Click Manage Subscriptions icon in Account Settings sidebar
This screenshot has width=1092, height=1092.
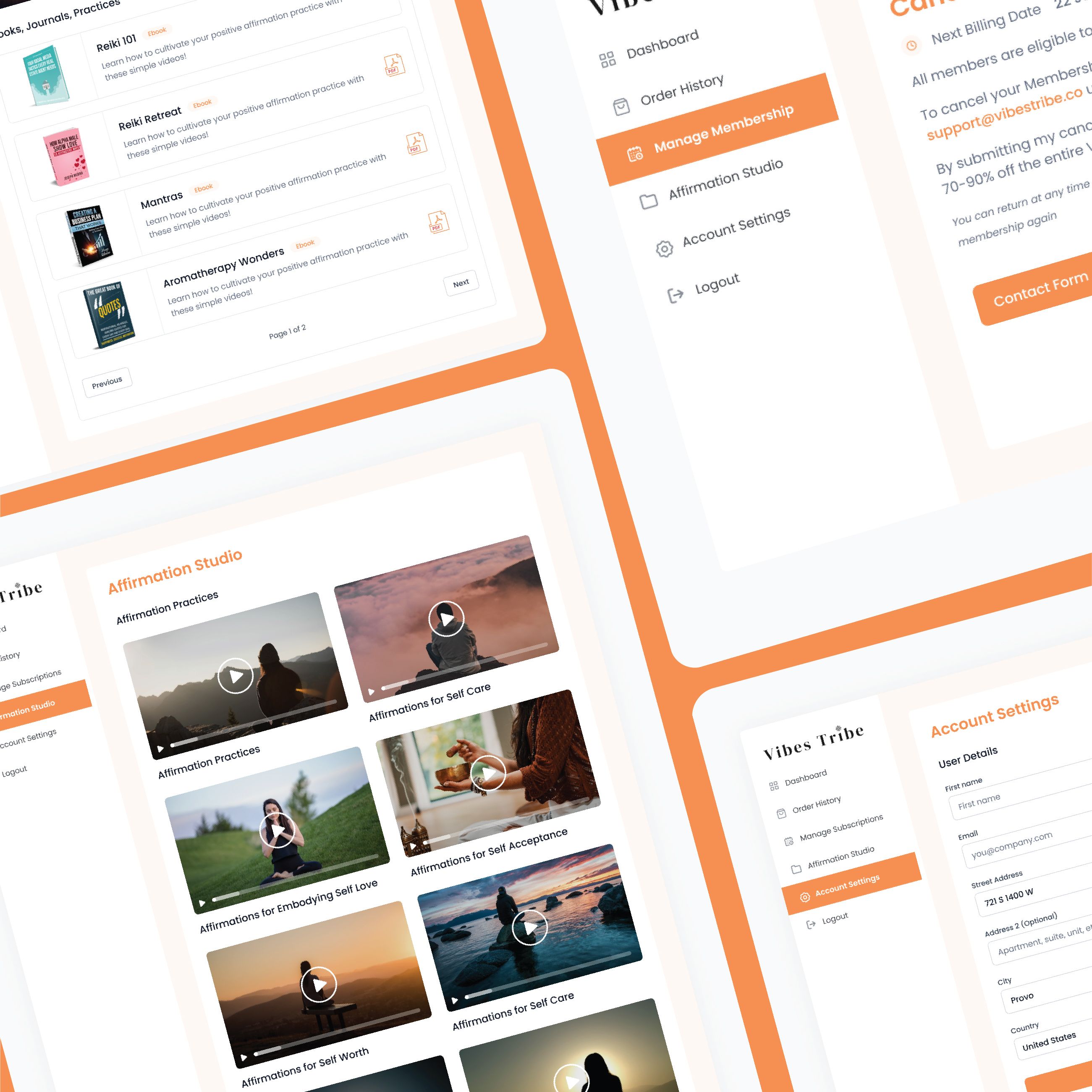pos(789,842)
